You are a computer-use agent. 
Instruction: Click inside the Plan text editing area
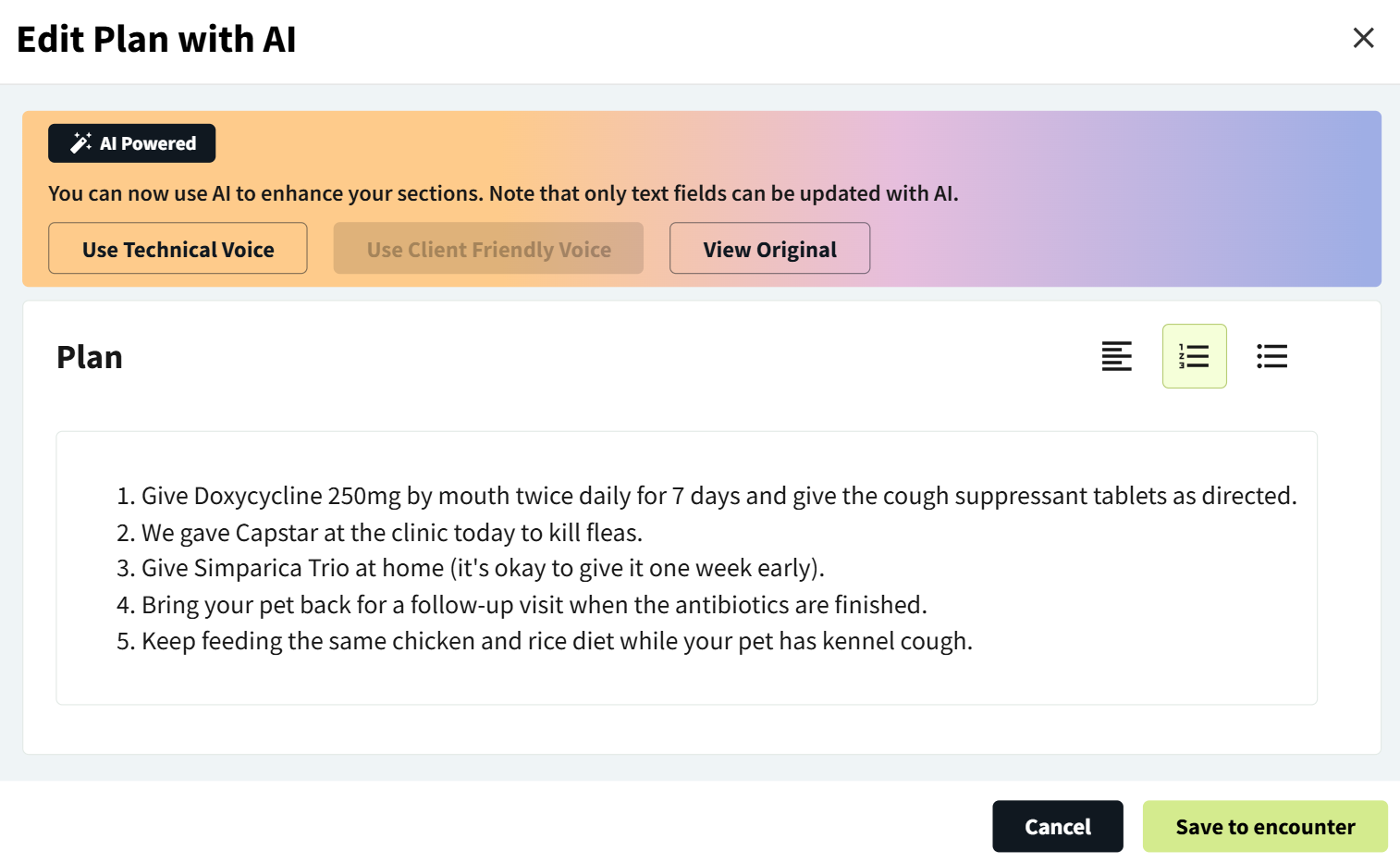[686, 568]
